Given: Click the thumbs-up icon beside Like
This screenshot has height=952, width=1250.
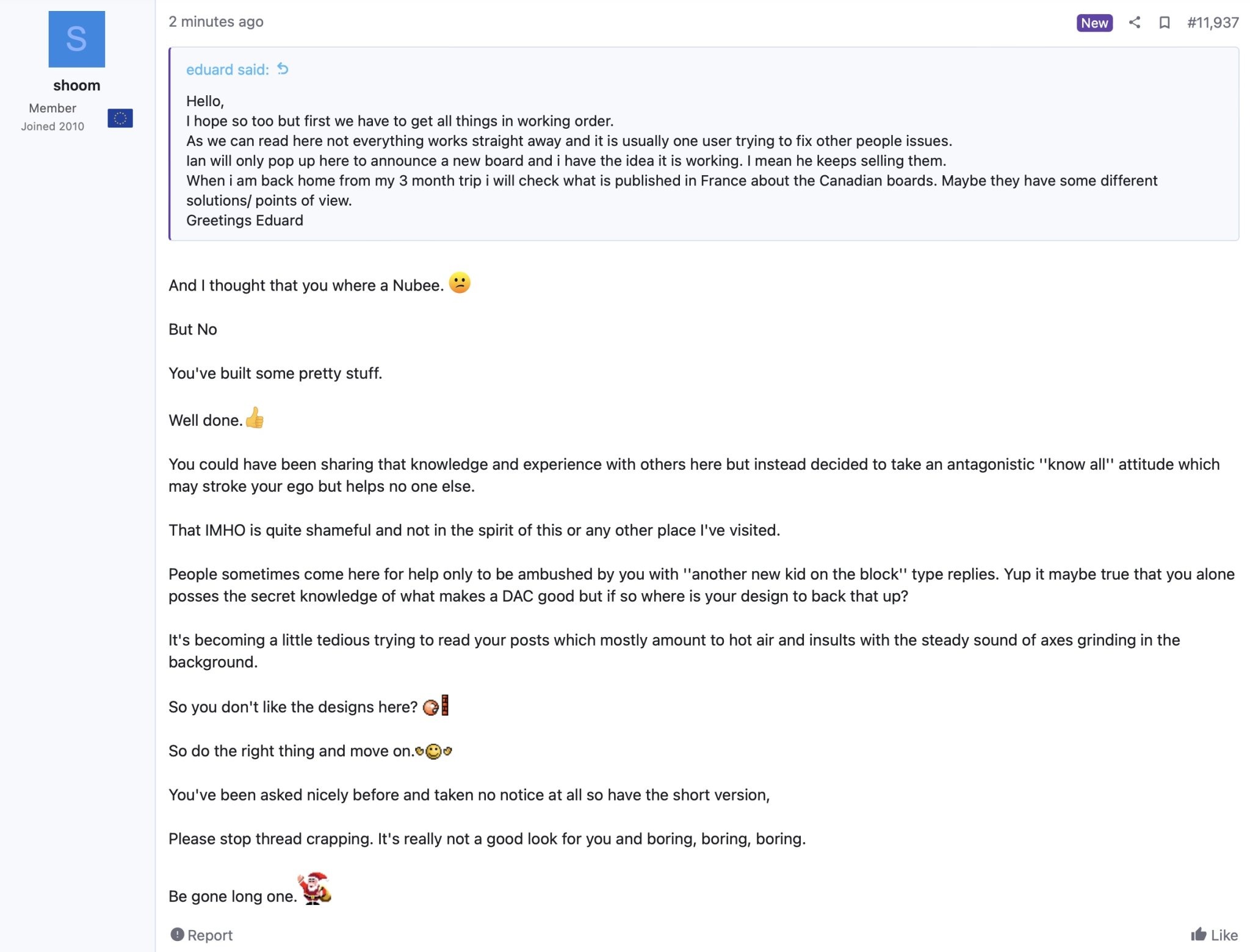Looking at the screenshot, I should (x=1199, y=934).
